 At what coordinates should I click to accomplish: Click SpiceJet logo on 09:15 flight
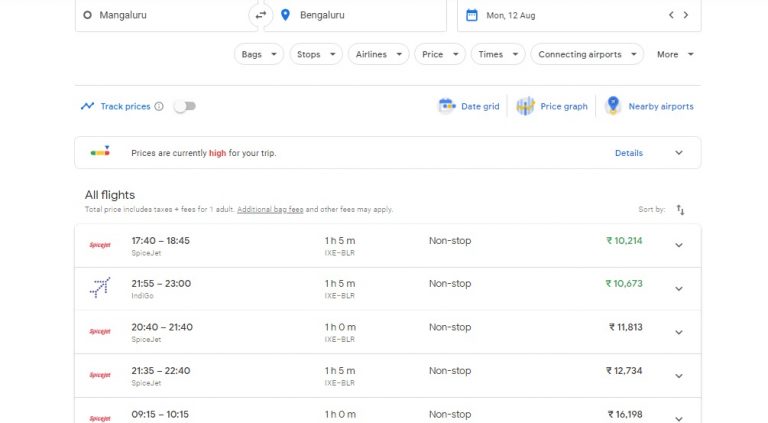[x=100, y=418]
